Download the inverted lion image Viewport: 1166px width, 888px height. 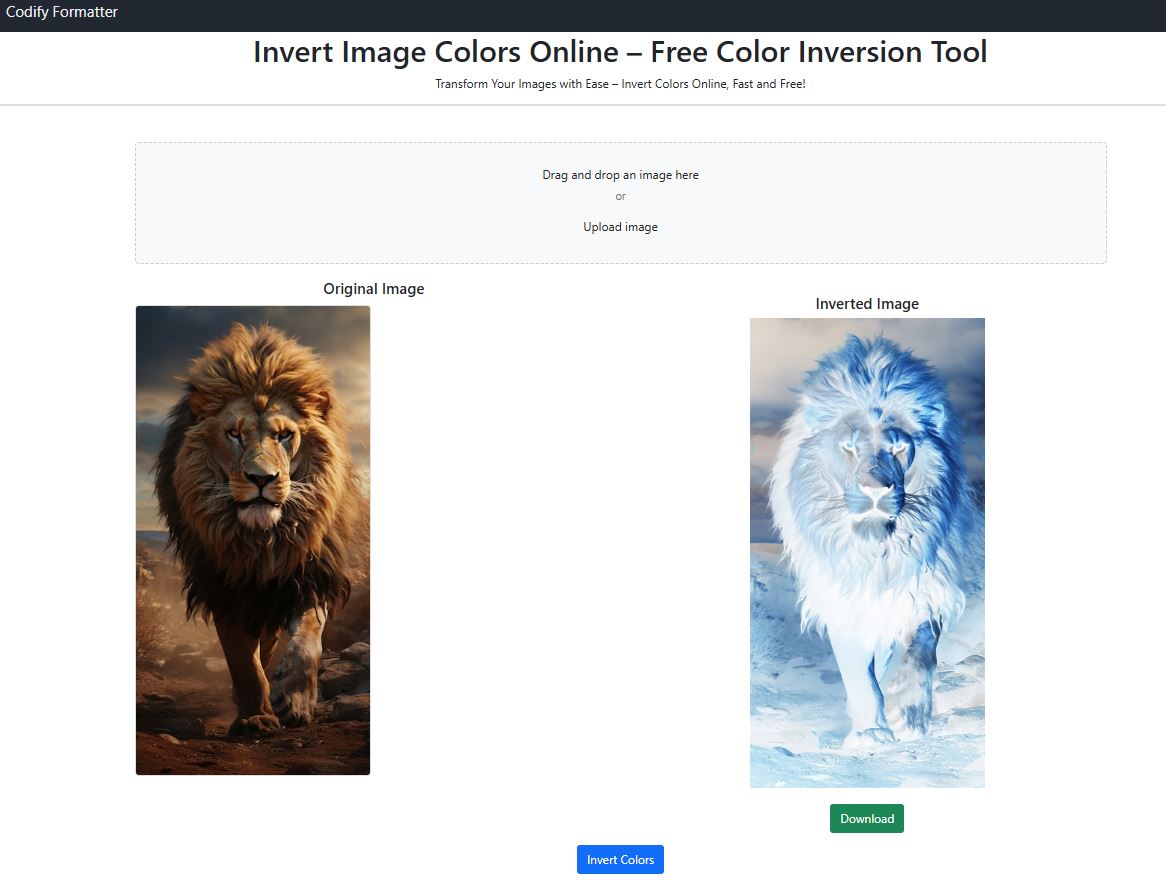[866, 818]
